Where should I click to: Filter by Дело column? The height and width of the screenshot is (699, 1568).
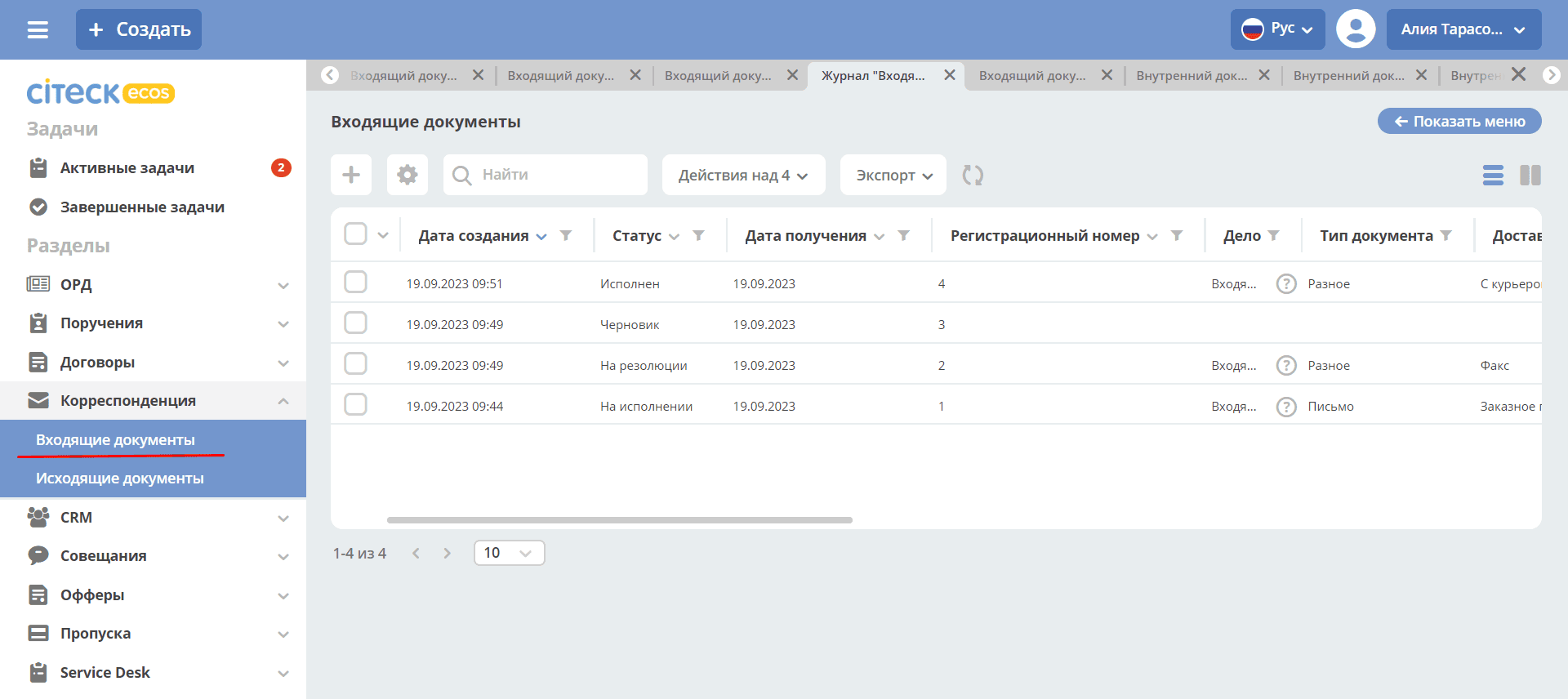pyautogui.click(x=1273, y=235)
